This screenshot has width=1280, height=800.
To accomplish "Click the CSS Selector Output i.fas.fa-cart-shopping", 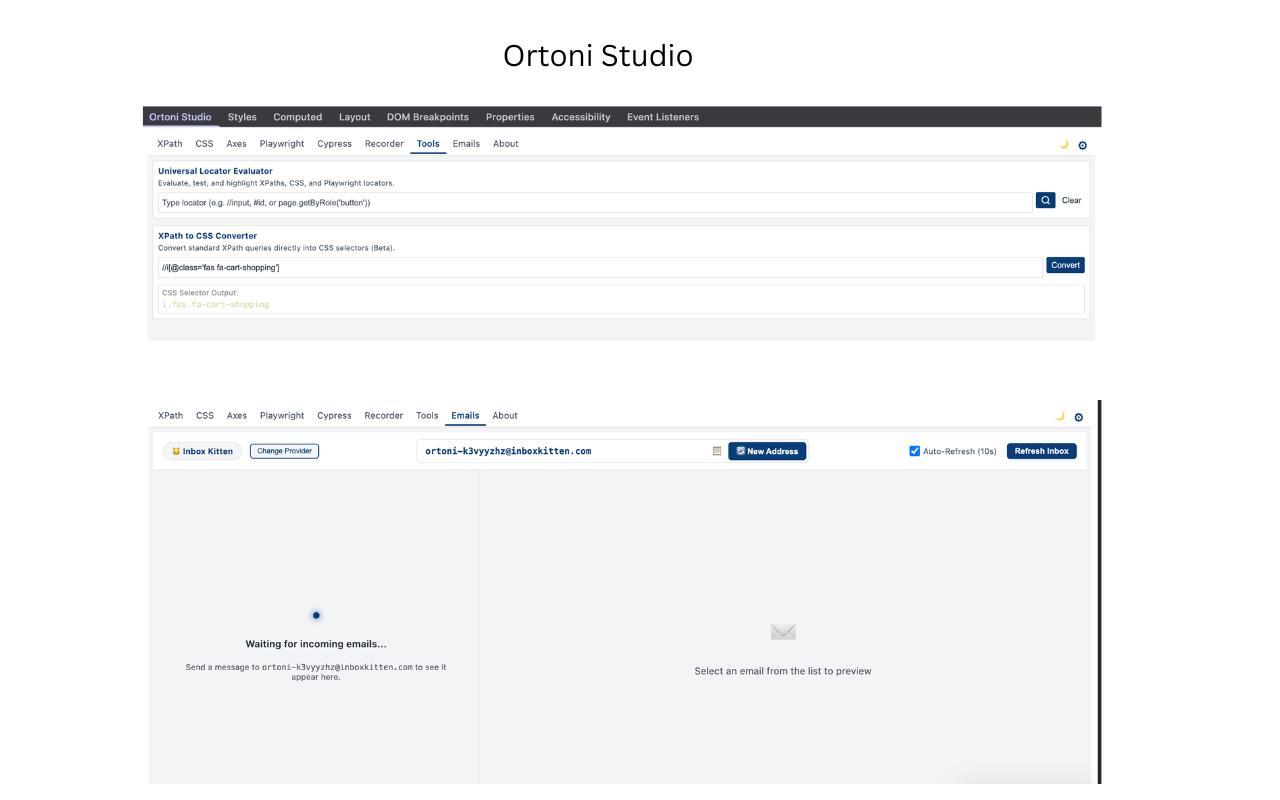I will pyautogui.click(x=216, y=304).
